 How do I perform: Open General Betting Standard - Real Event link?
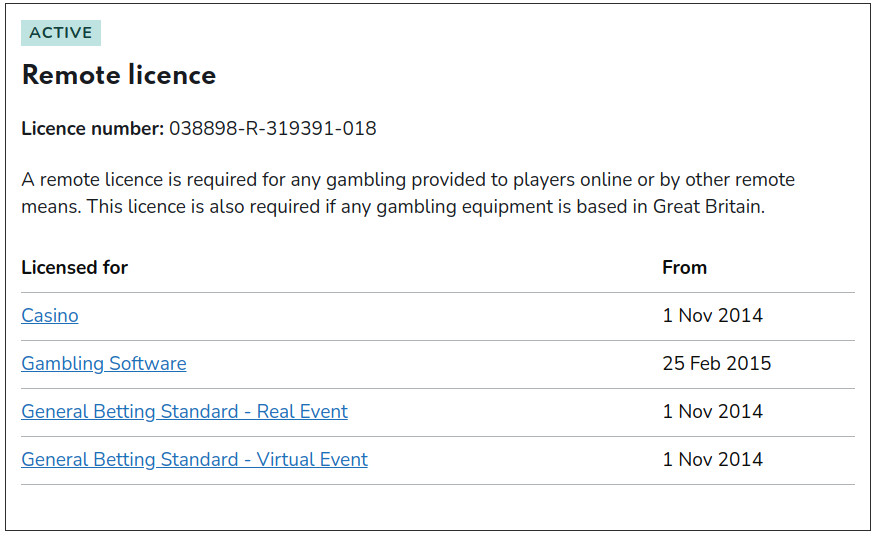coord(184,412)
